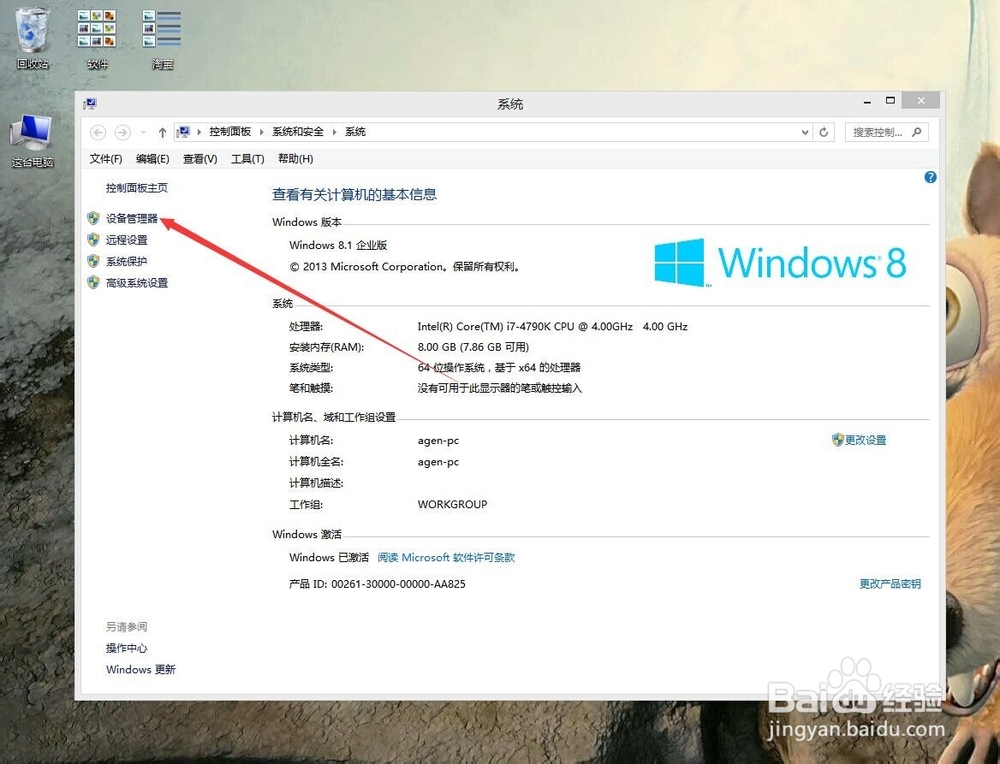Click the WORKGROUP value

pos(452,504)
